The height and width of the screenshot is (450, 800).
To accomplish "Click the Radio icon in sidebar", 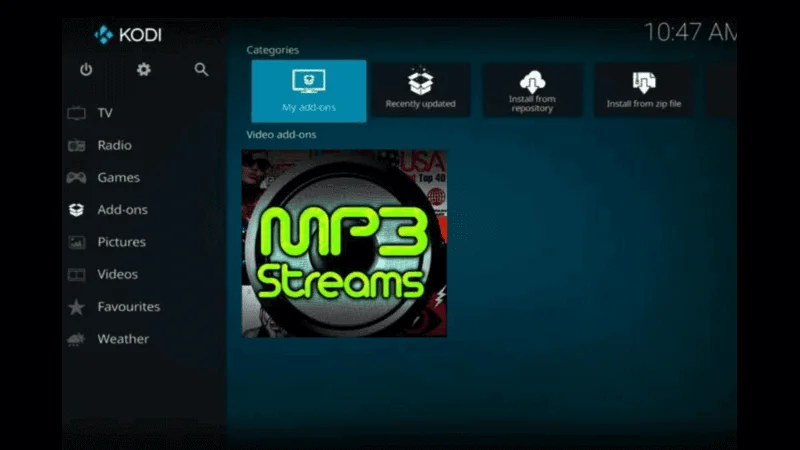I will coord(77,145).
